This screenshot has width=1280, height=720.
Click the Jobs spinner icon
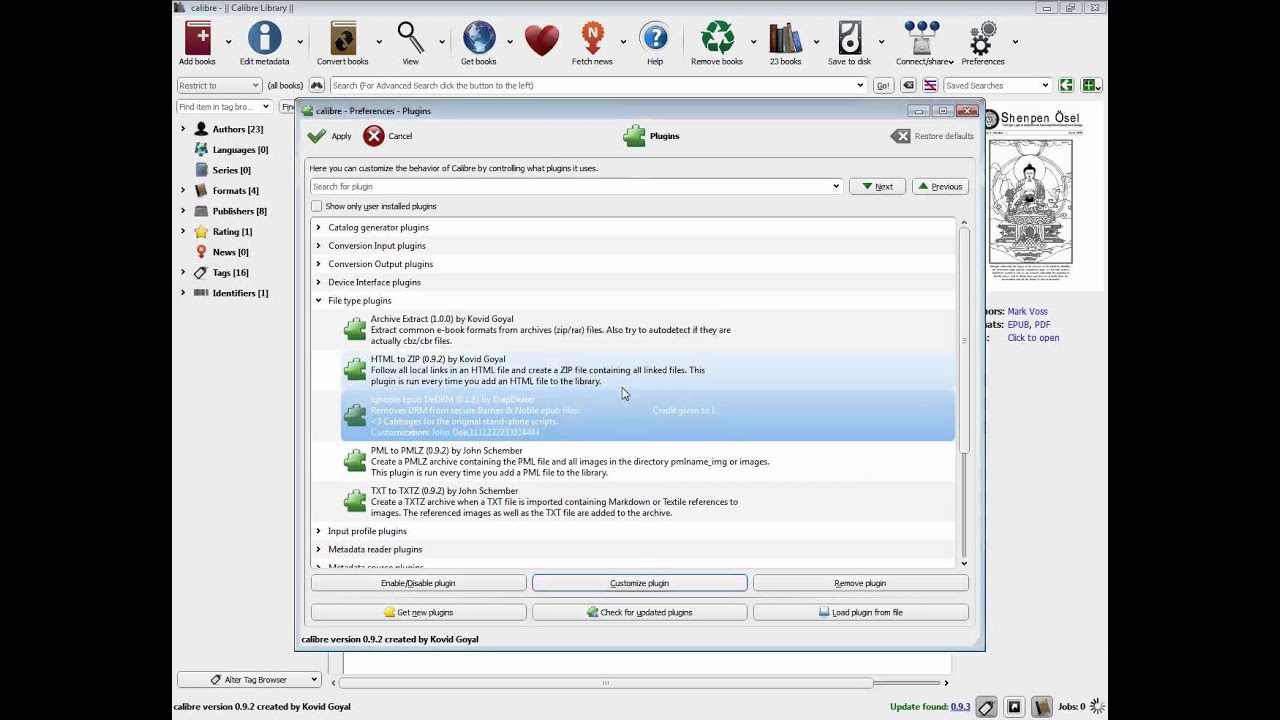point(1097,707)
